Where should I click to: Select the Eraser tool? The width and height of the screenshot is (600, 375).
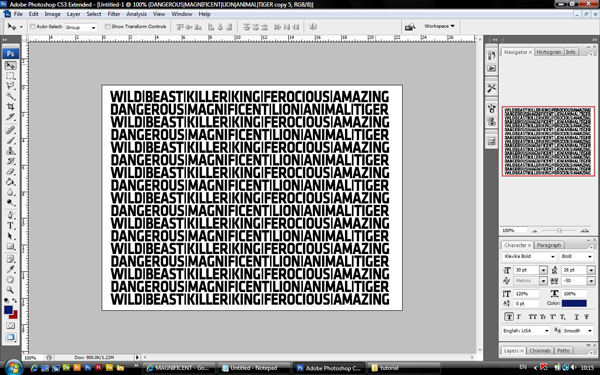[x=10, y=171]
